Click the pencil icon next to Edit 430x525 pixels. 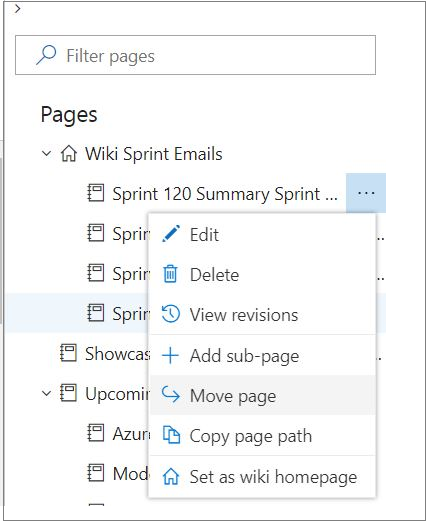pos(171,234)
